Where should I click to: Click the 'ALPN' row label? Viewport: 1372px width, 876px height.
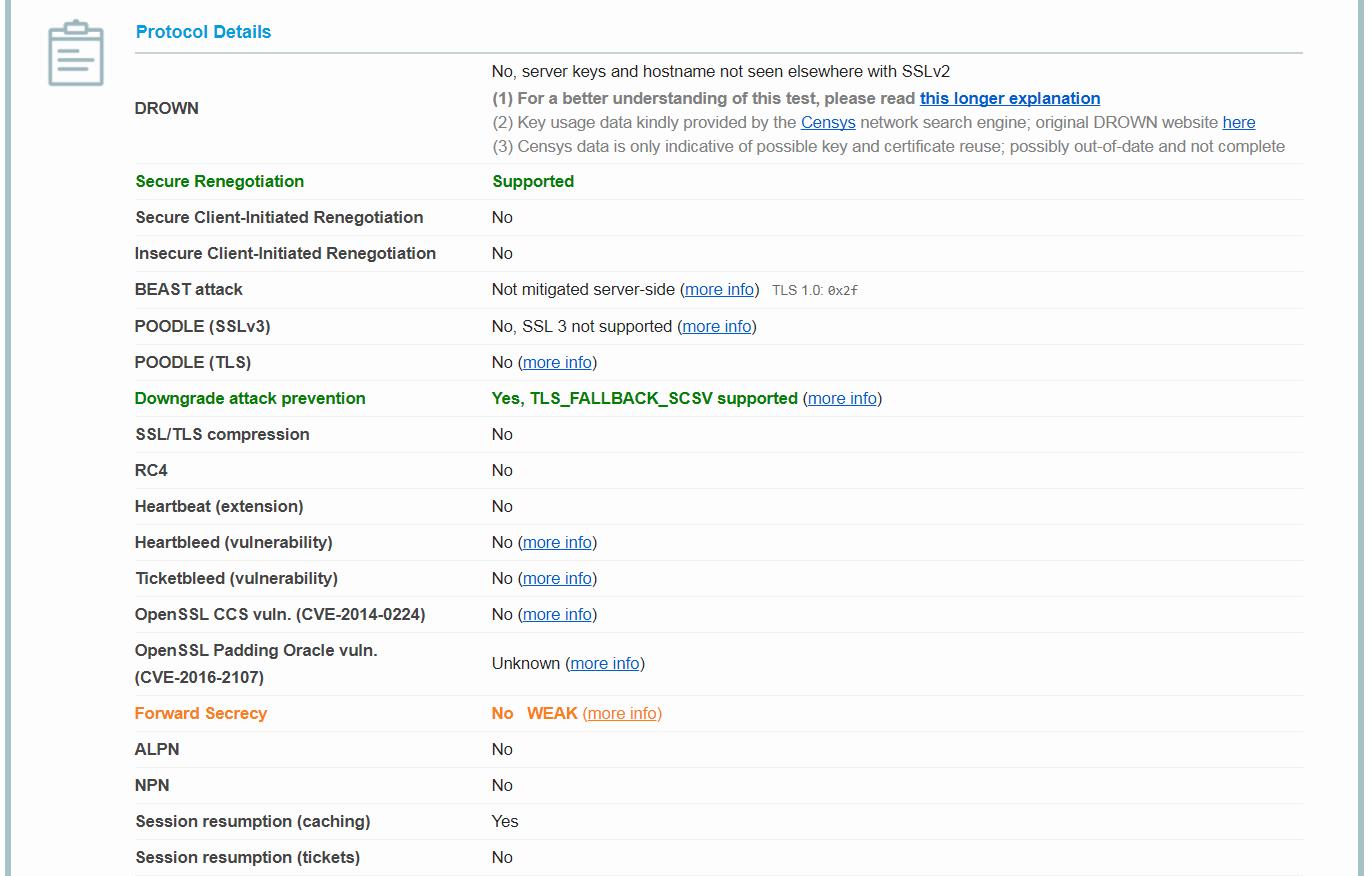tap(157, 749)
